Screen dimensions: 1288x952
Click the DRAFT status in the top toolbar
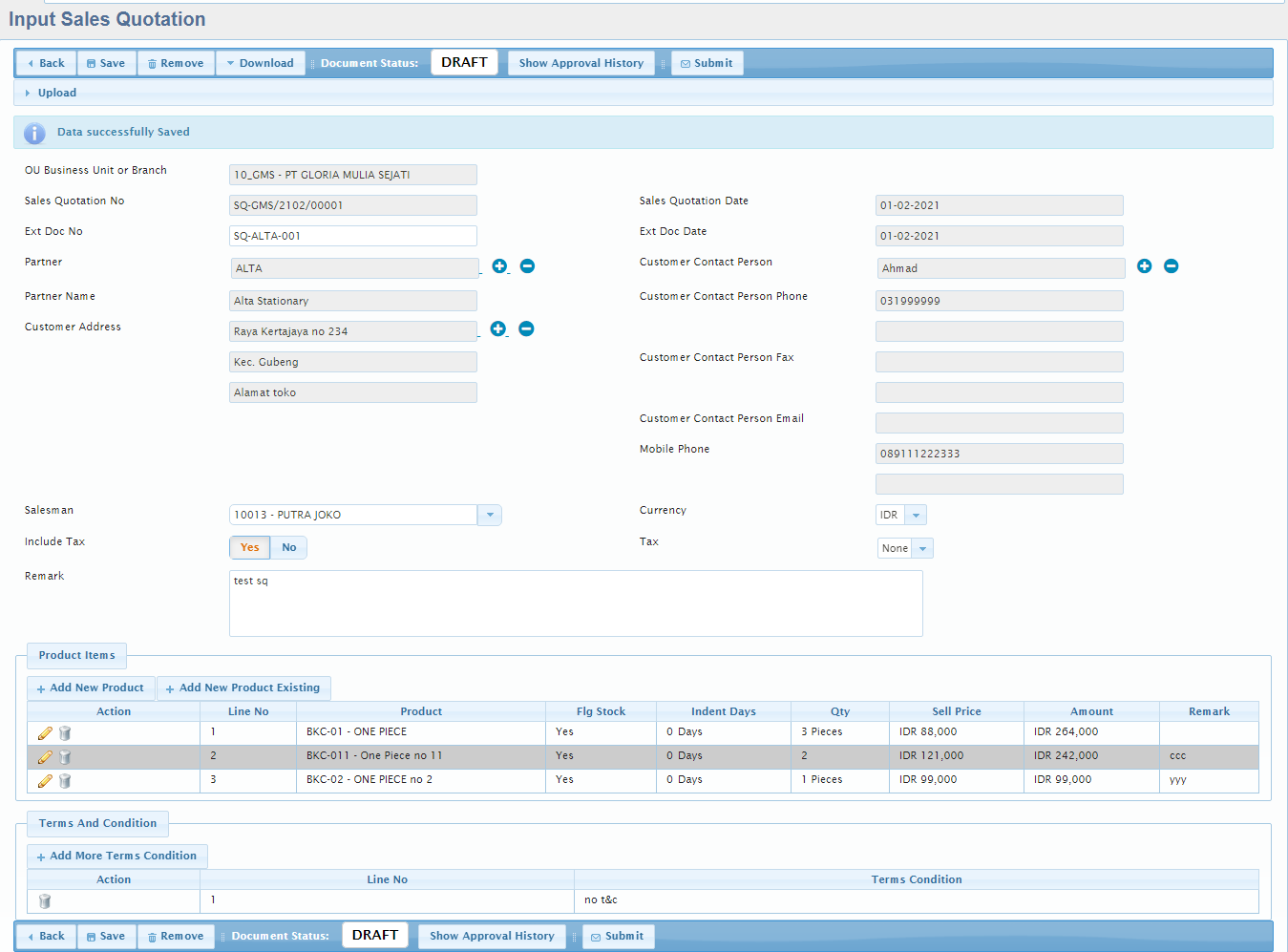(464, 62)
